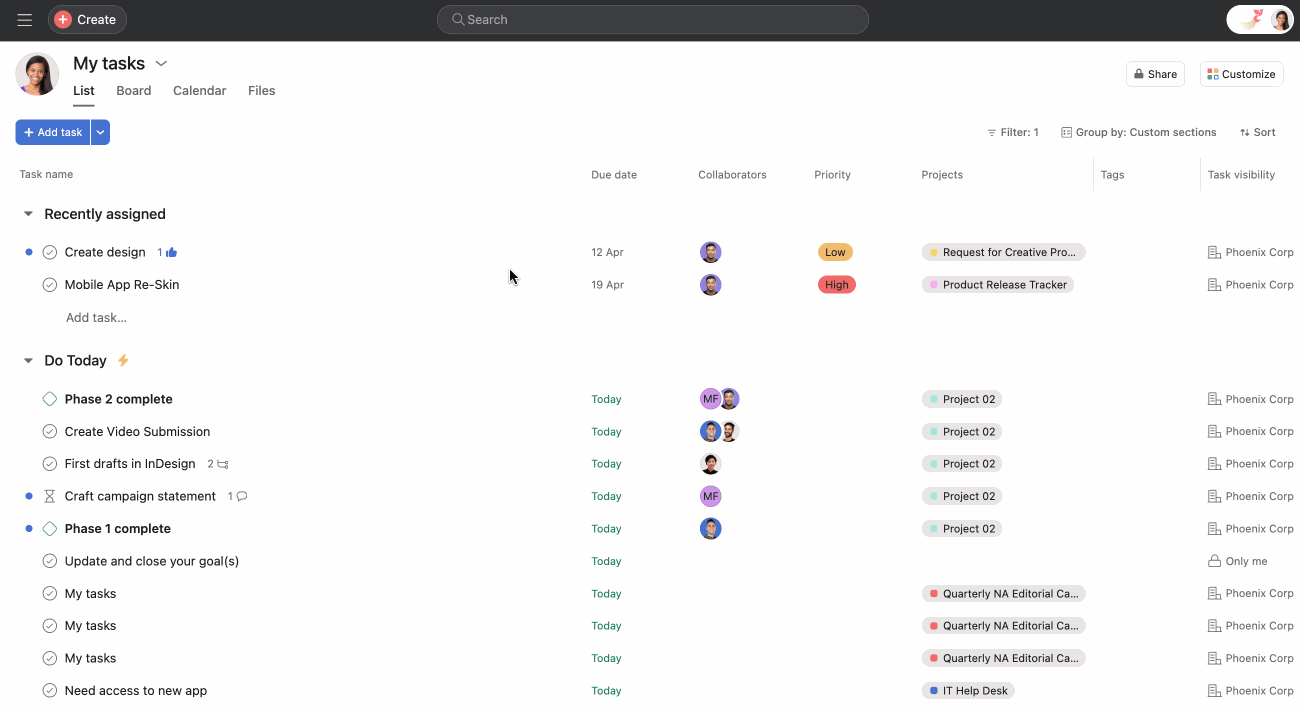Click the profile avatar in the top right
The image size is (1300, 710).
1280,20
